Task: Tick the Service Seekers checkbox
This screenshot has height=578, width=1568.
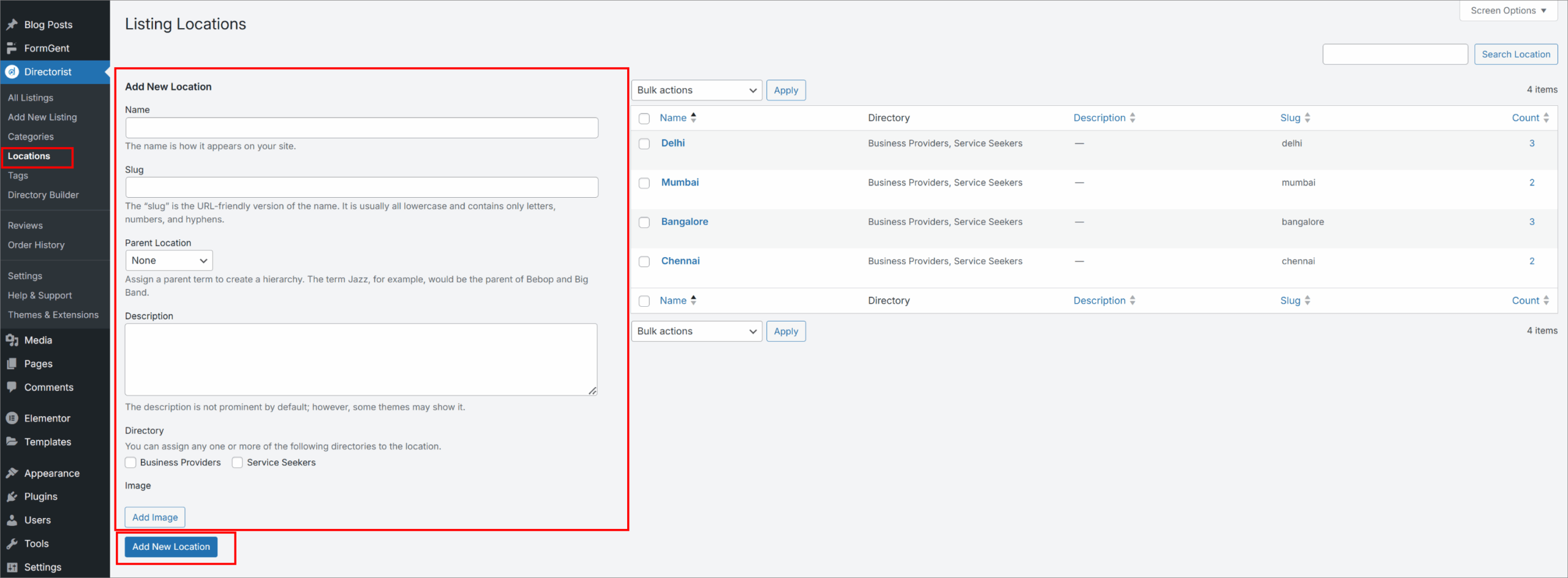Action: 237,462
